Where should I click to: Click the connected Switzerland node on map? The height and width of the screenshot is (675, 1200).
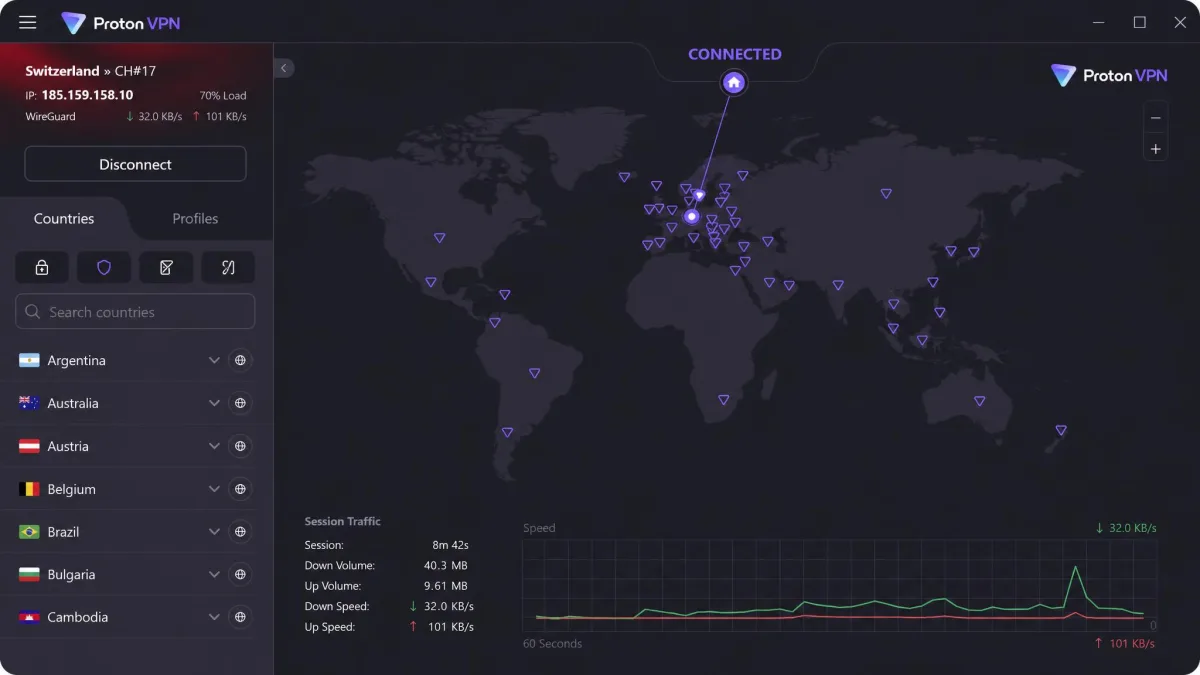(691, 216)
